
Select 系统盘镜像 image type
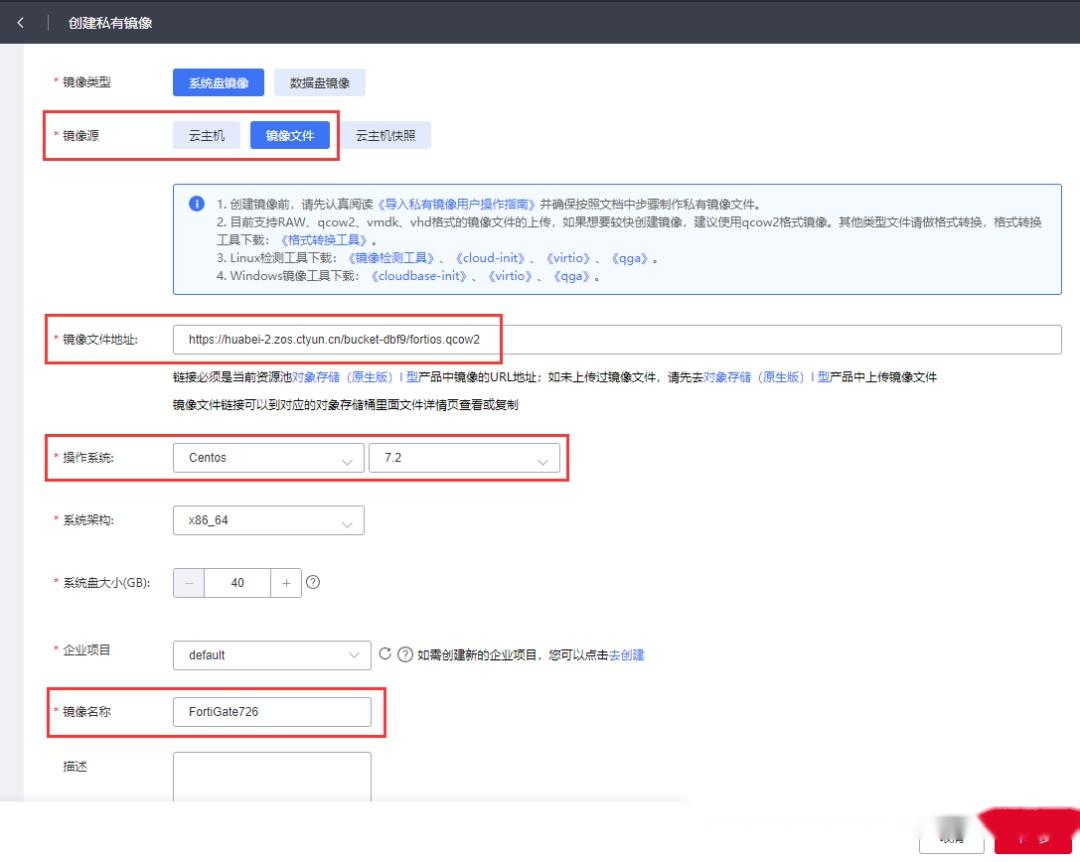(218, 83)
